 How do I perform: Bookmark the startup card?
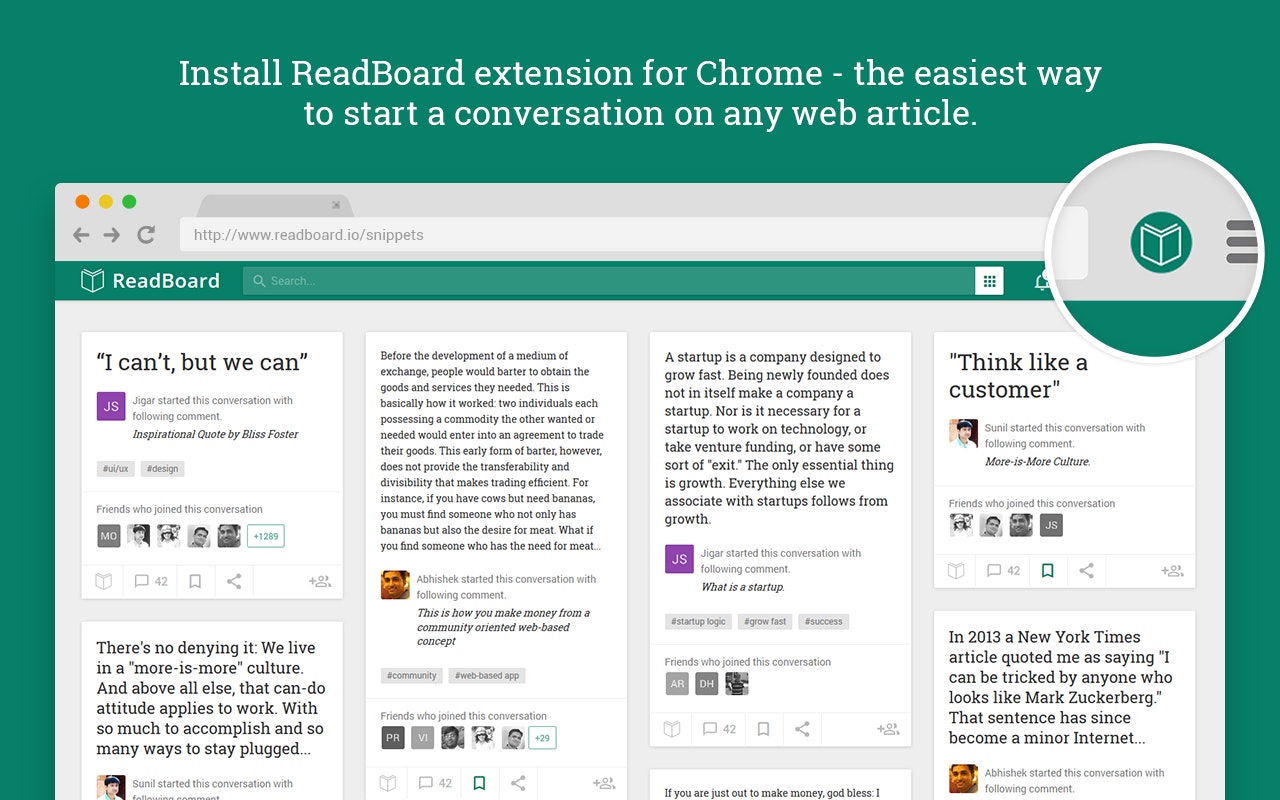(x=763, y=729)
